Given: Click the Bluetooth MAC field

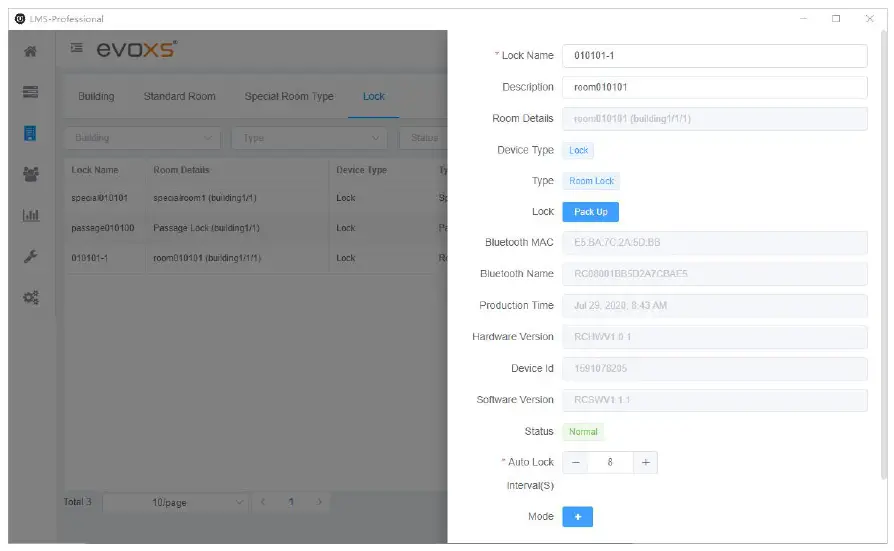Looking at the screenshot, I should [714, 242].
